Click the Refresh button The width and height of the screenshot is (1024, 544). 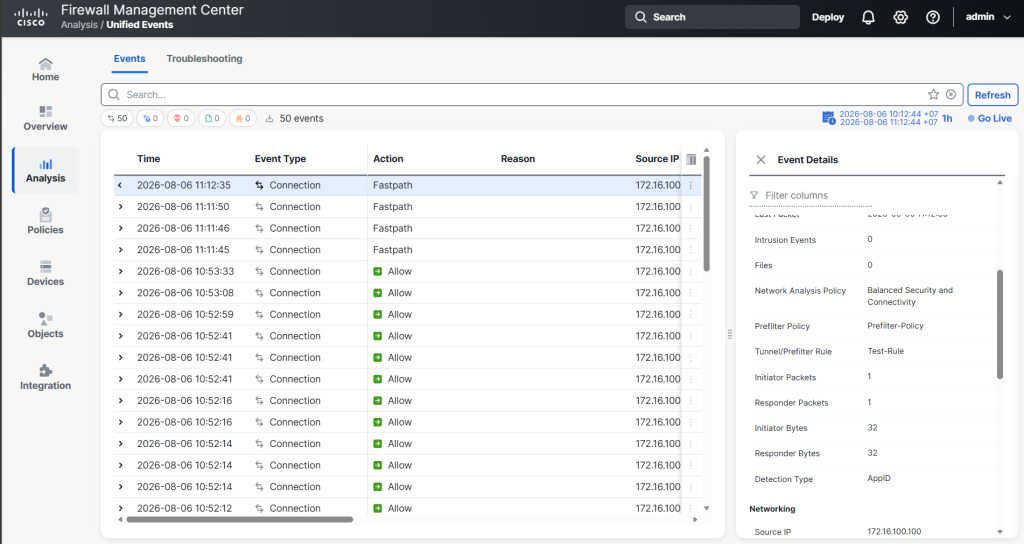993,95
